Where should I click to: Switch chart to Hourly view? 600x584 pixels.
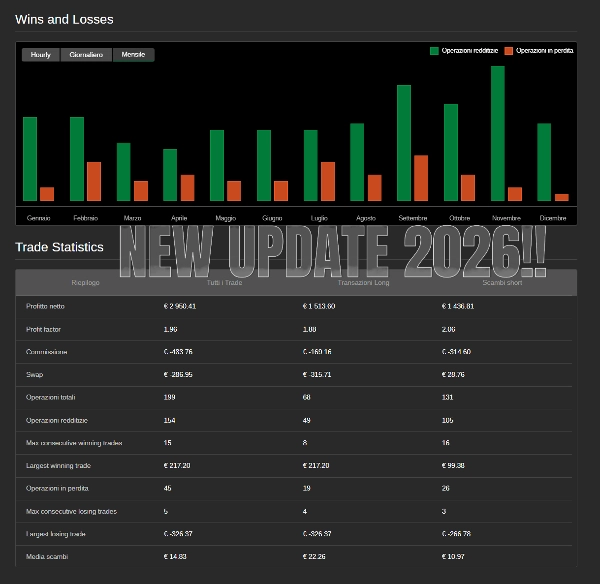click(x=40, y=55)
